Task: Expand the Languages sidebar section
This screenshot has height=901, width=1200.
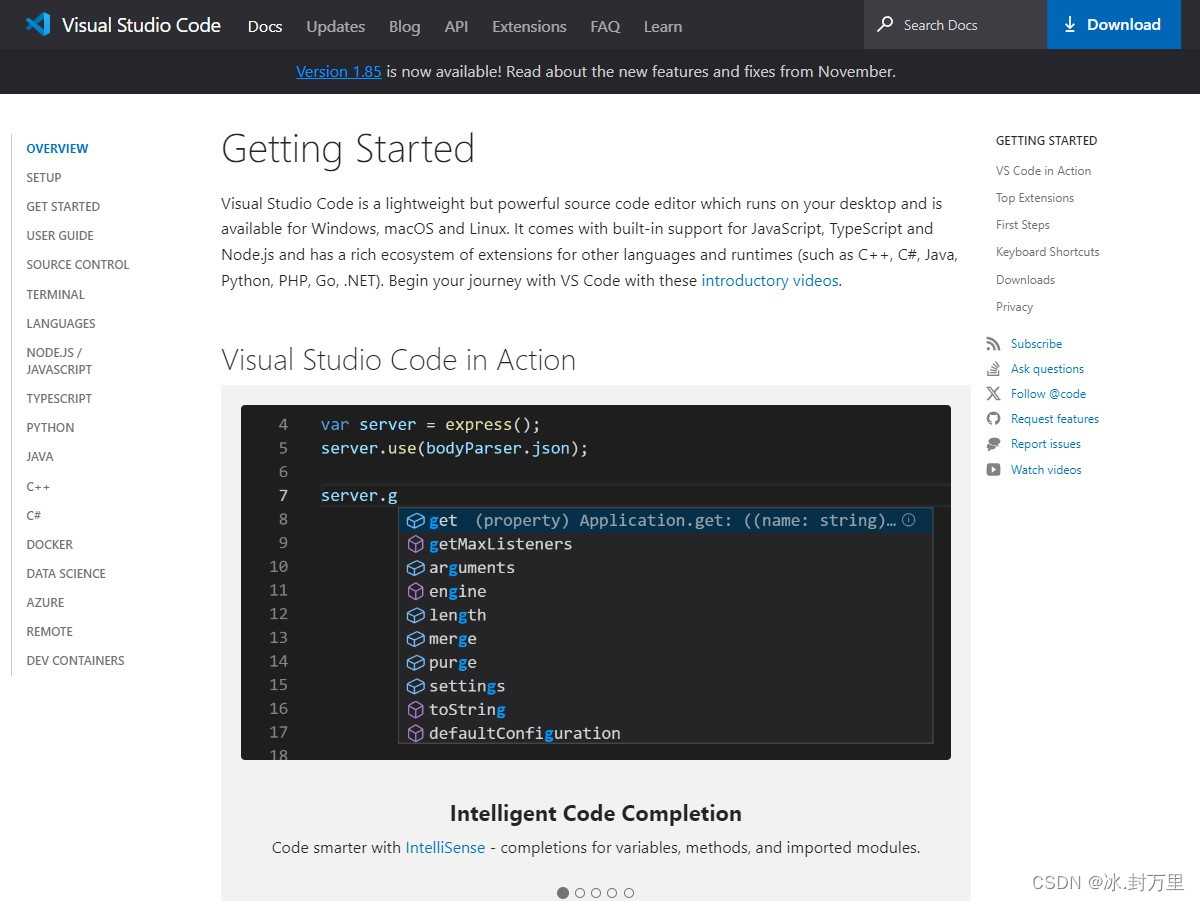Action: tap(61, 323)
